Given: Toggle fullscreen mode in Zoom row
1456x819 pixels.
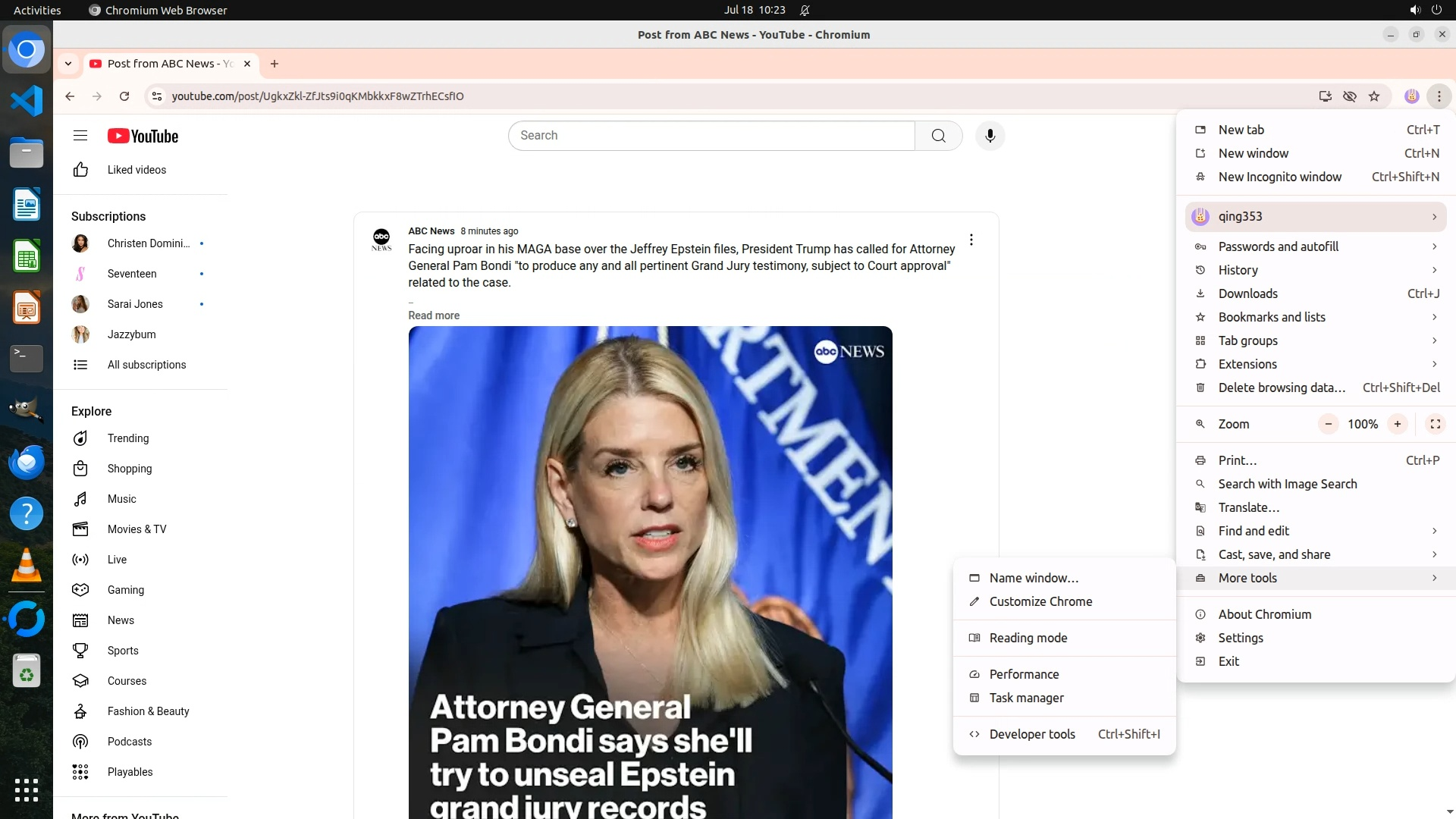Looking at the screenshot, I should coord(1435,424).
